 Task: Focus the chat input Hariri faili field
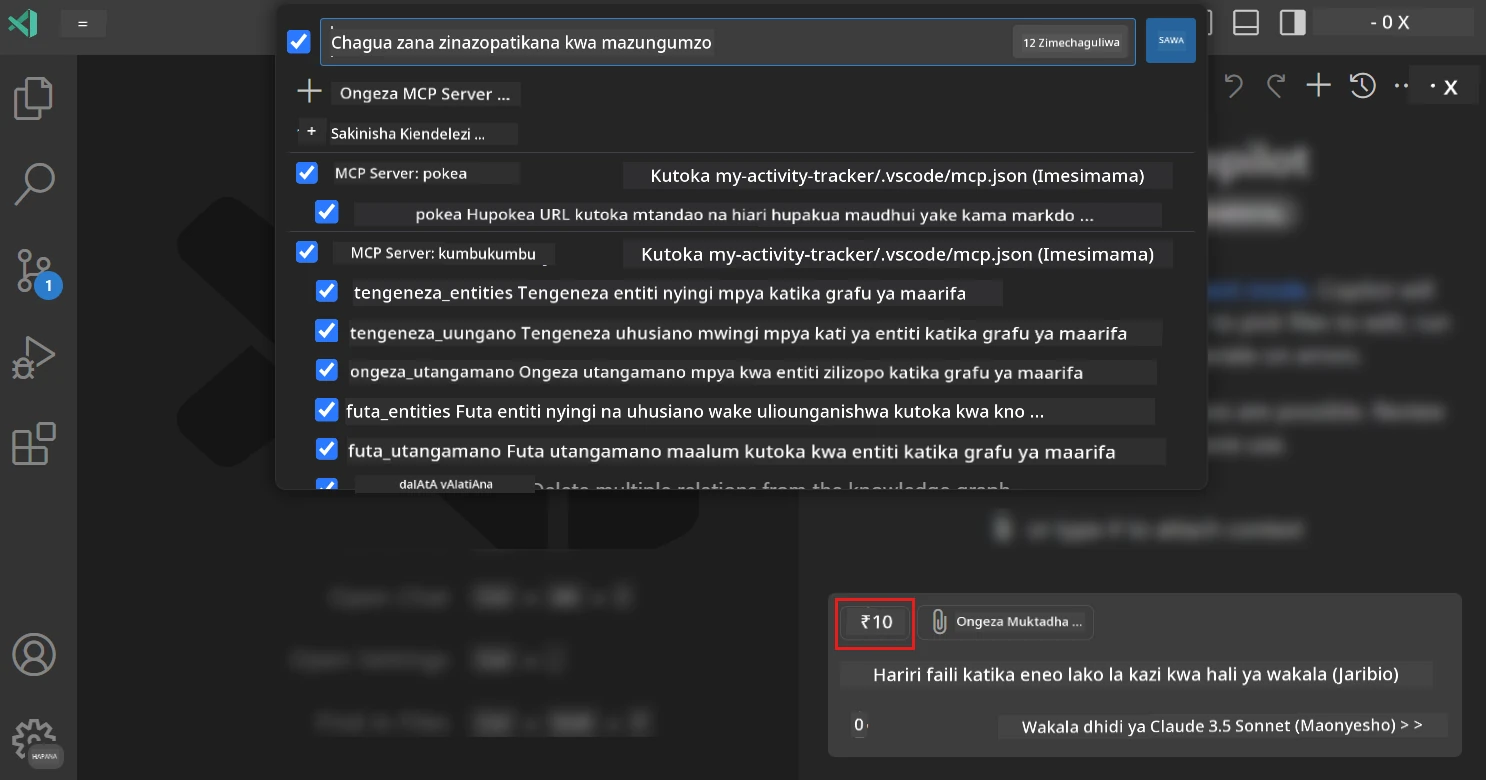click(1135, 674)
